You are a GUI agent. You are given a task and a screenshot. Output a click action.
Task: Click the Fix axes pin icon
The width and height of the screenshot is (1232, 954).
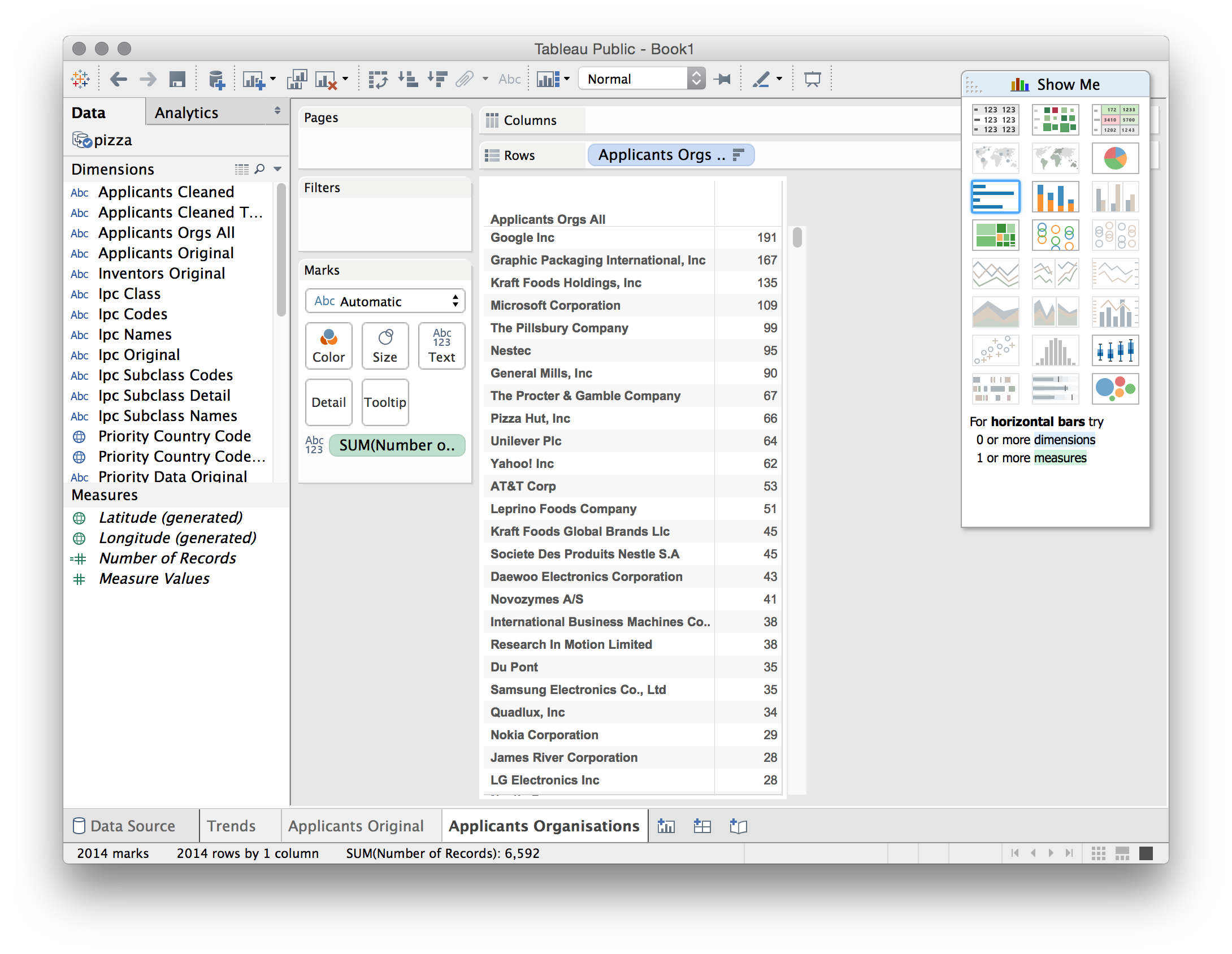[722, 79]
